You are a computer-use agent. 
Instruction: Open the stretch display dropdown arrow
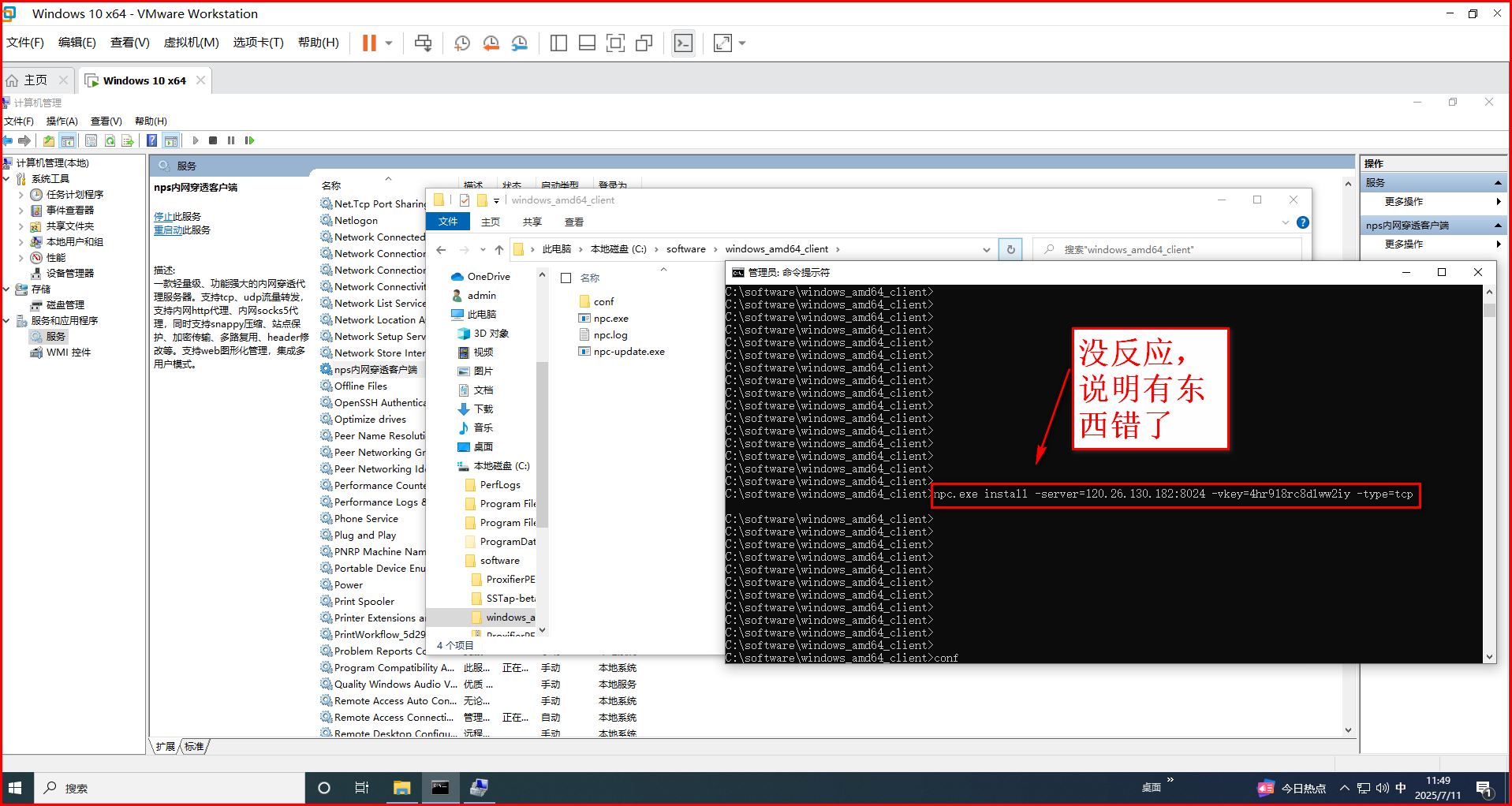(x=742, y=43)
